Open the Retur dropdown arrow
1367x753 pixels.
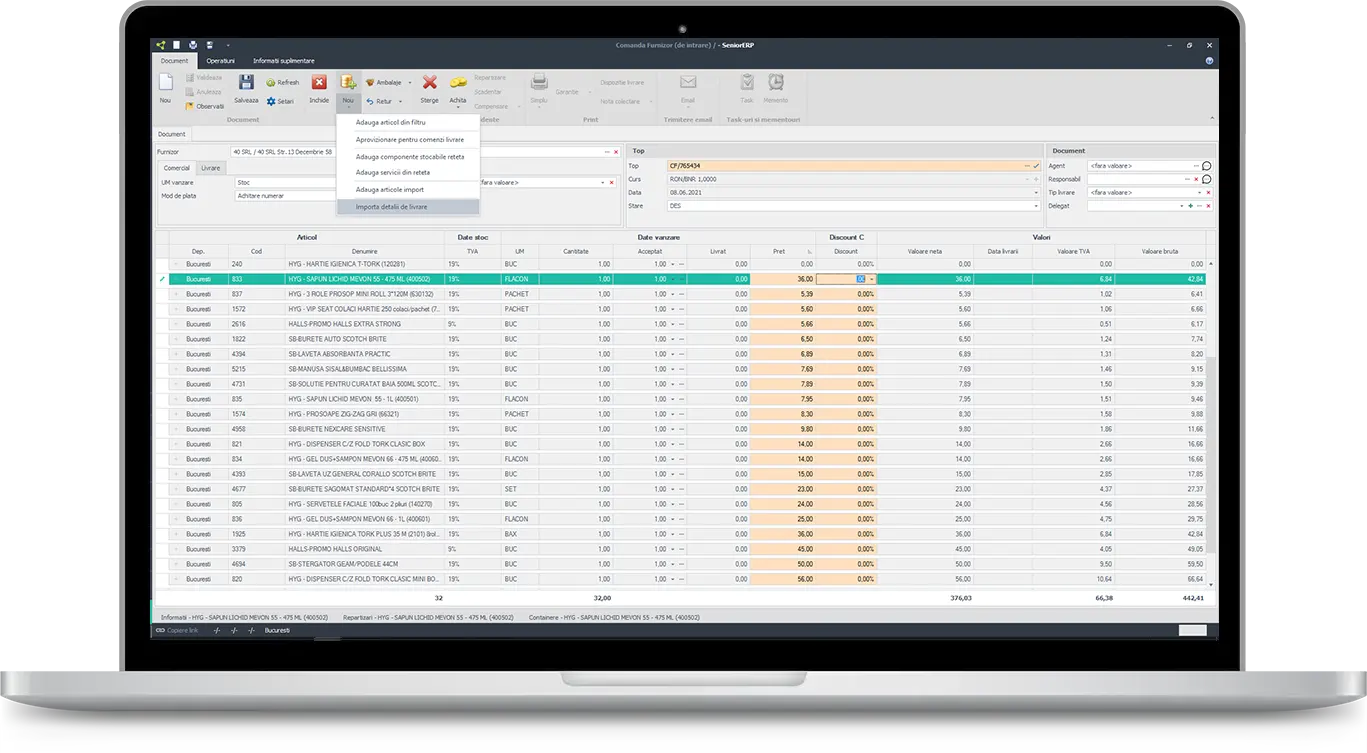(400, 101)
